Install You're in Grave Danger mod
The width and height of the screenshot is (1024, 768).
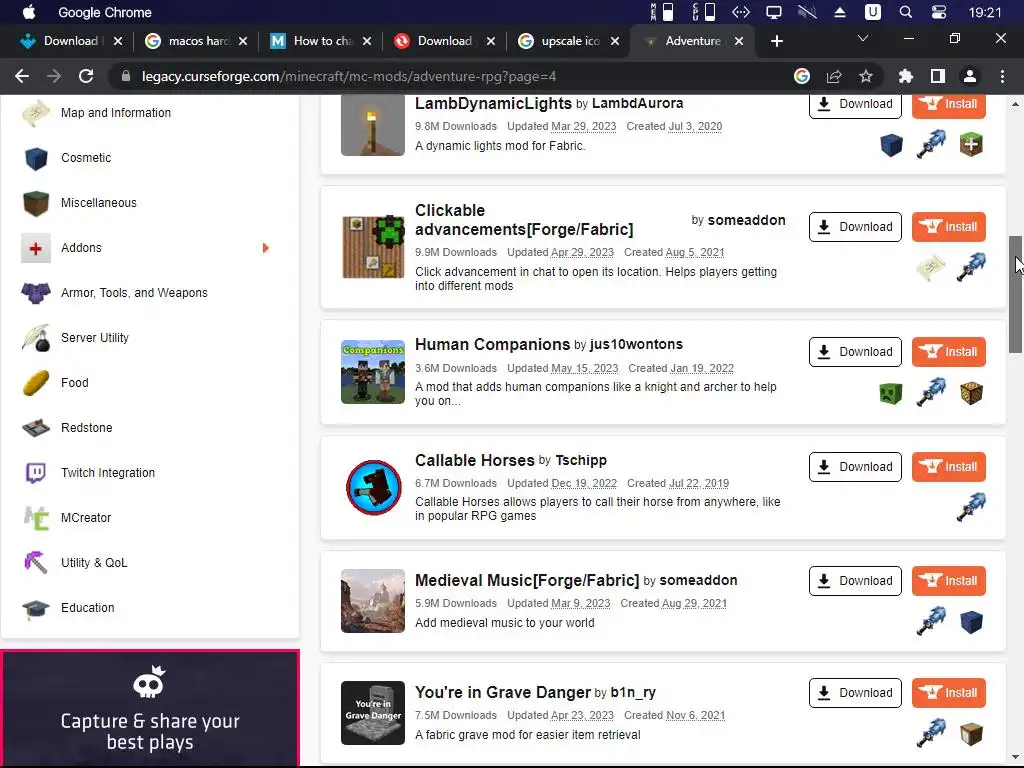click(x=948, y=693)
